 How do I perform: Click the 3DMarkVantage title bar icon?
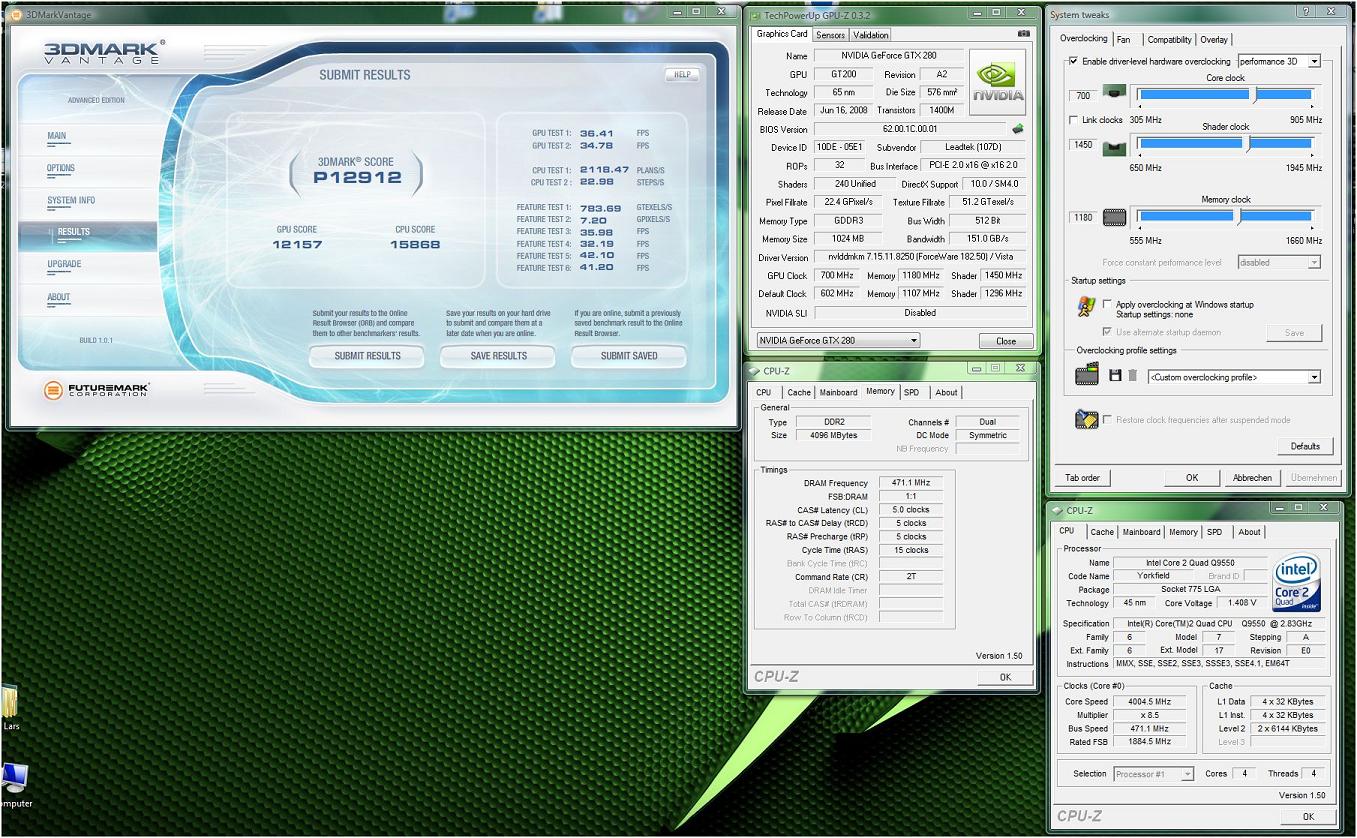tap(16, 13)
